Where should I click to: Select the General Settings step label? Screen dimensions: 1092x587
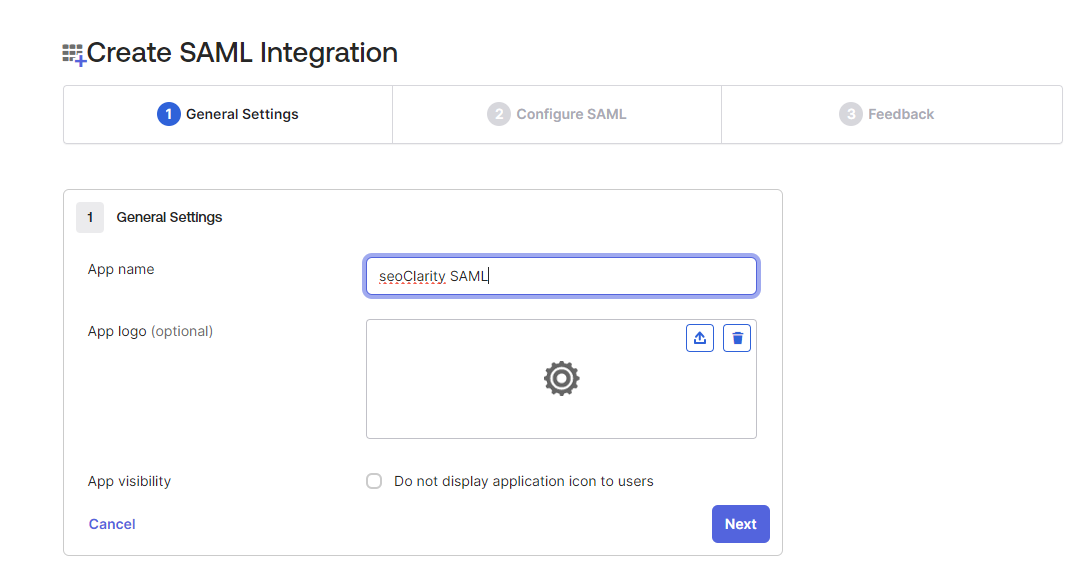(242, 114)
